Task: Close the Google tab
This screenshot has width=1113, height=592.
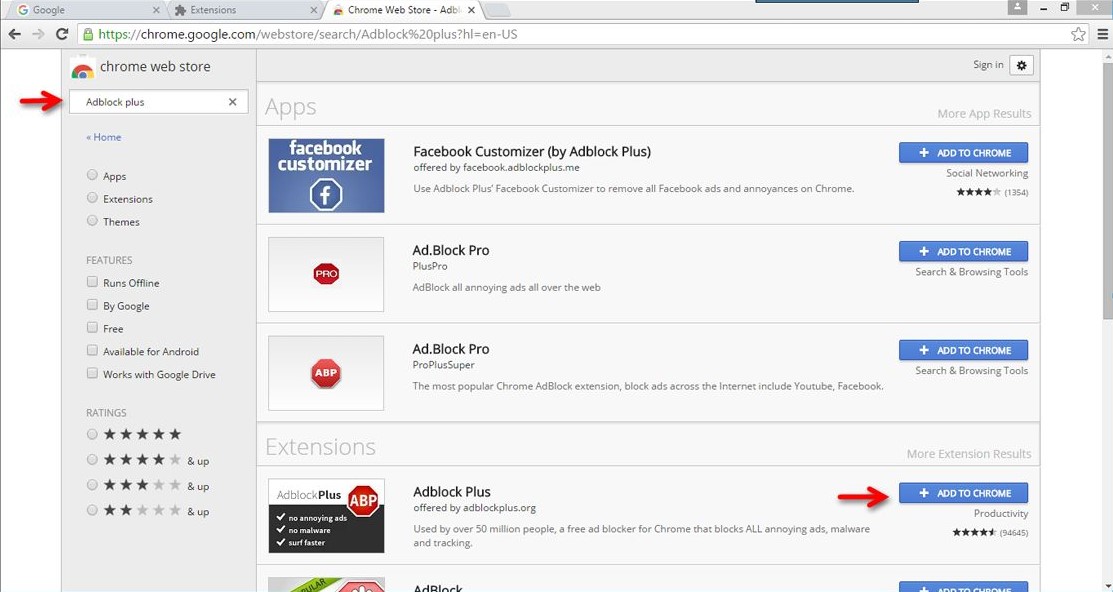Action: 156,10
